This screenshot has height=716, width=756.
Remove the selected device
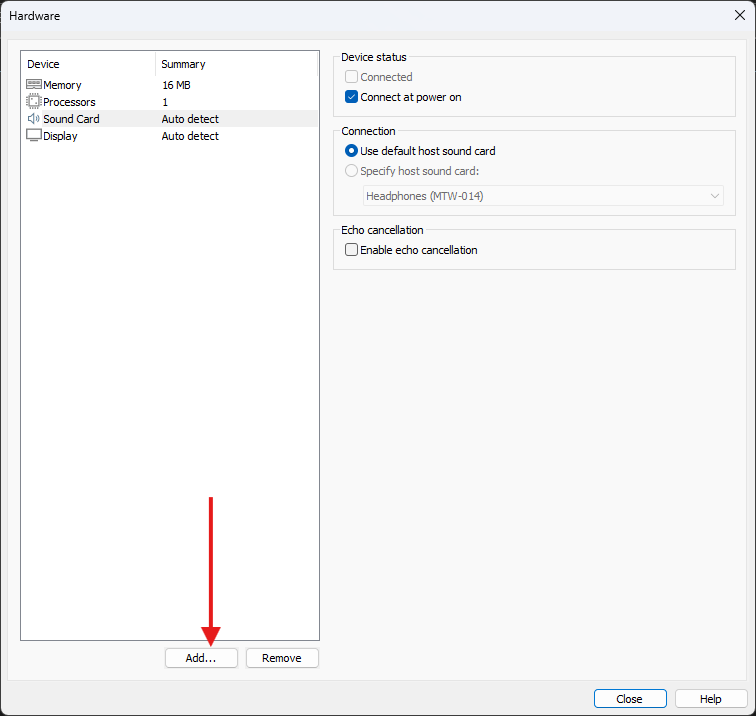pyautogui.click(x=282, y=658)
